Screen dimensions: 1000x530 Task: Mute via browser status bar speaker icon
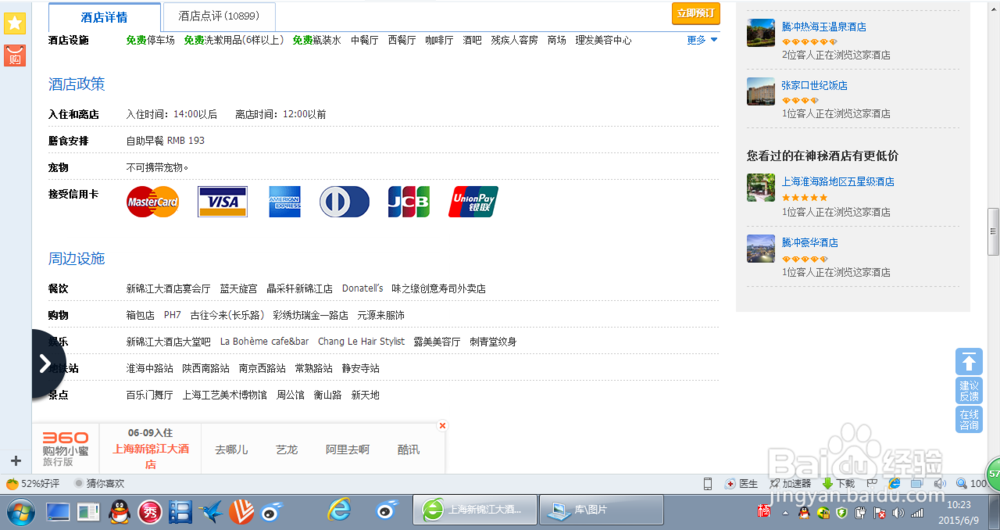coord(939,484)
